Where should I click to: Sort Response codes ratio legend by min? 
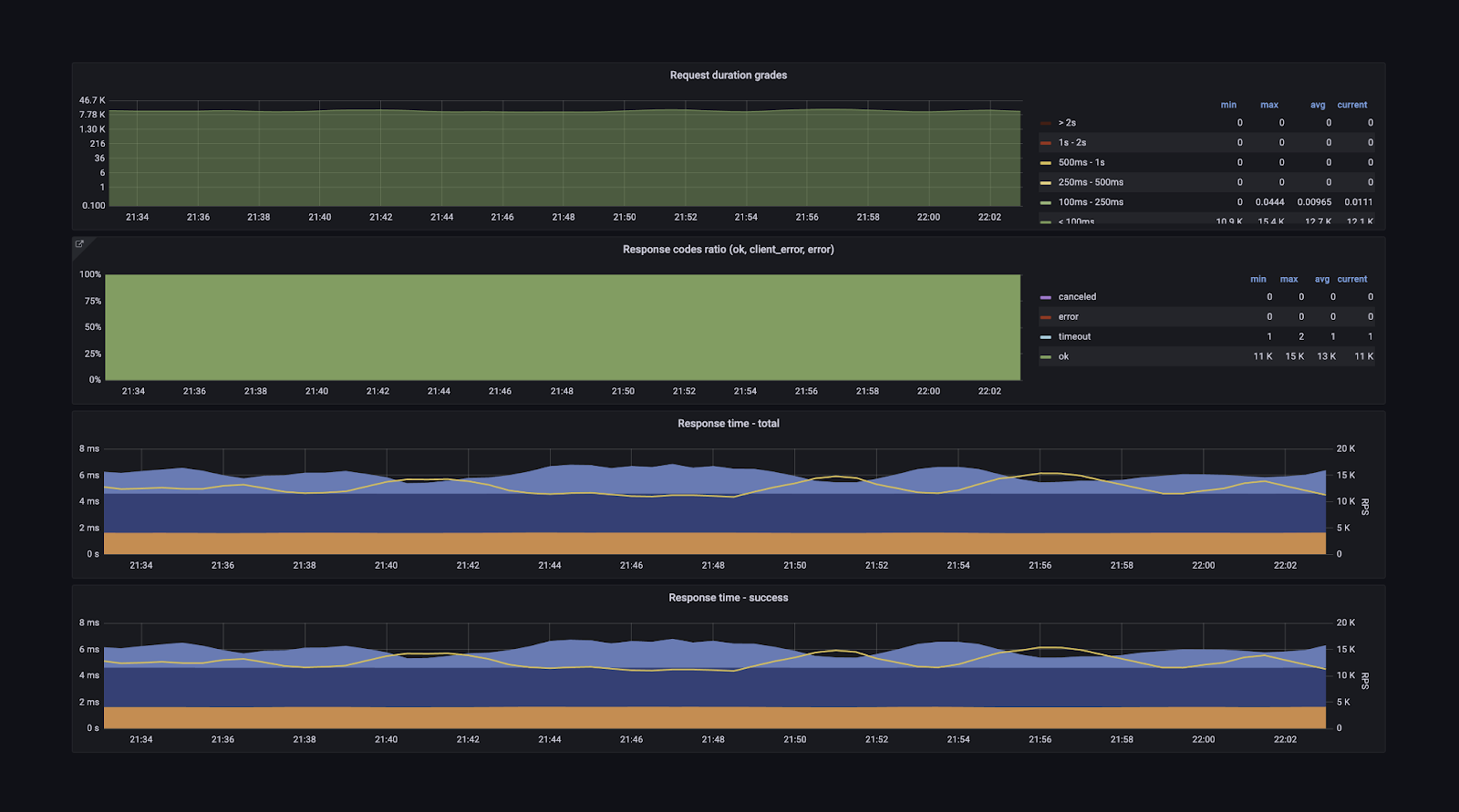click(1258, 279)
